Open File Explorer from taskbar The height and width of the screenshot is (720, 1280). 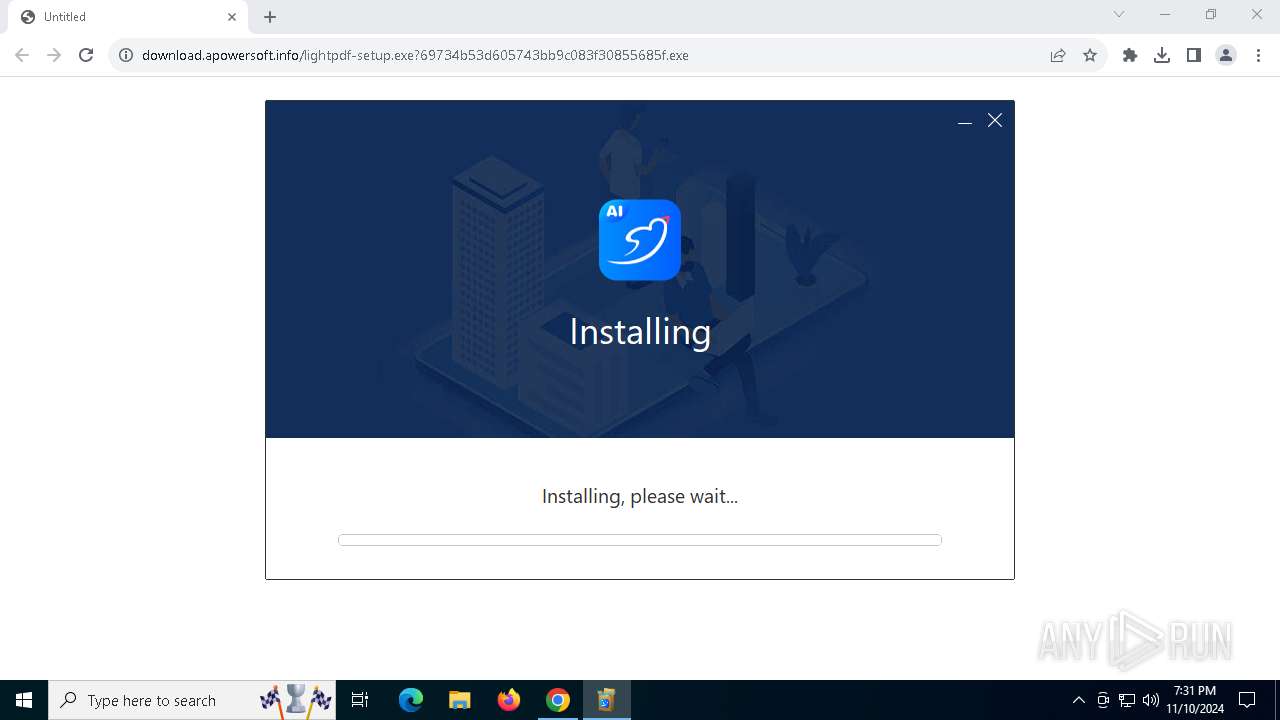[x=459, y=700]
